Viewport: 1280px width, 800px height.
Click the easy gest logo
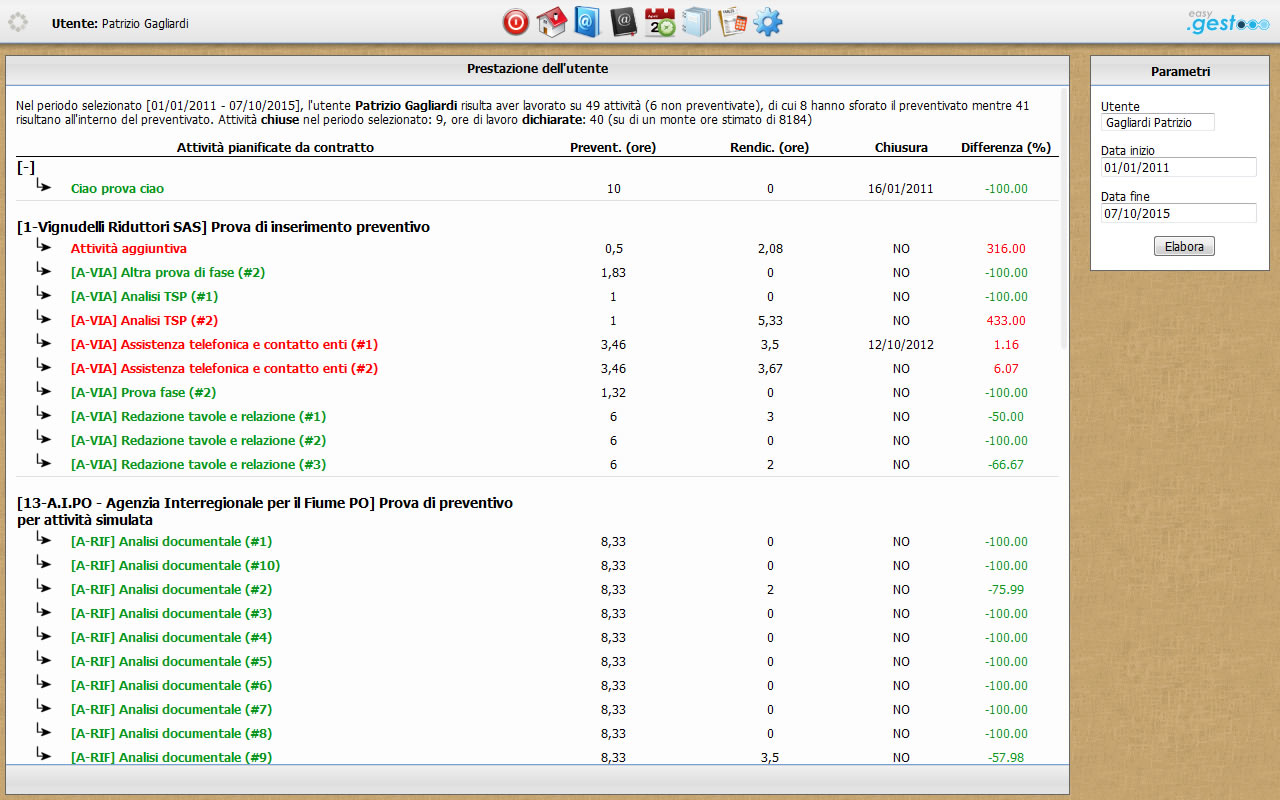(1227, 22)
